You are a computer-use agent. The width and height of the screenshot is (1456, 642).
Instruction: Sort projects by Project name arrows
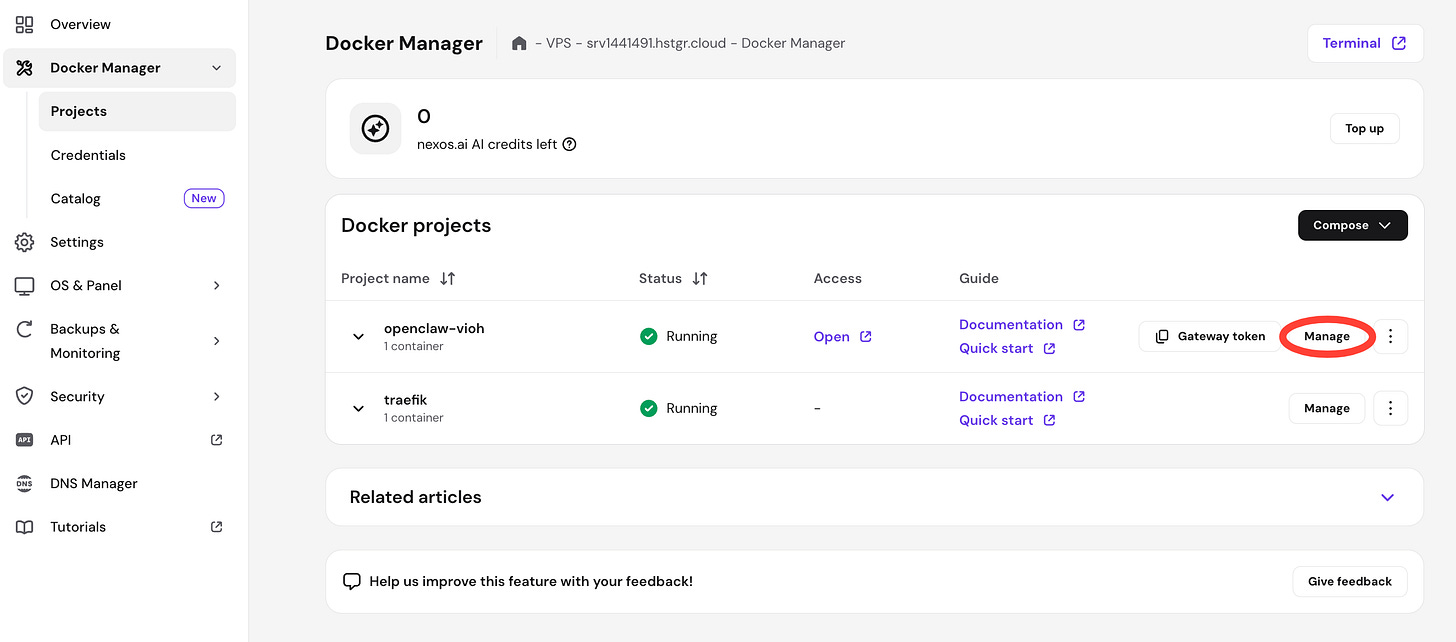tap(448, 279)
